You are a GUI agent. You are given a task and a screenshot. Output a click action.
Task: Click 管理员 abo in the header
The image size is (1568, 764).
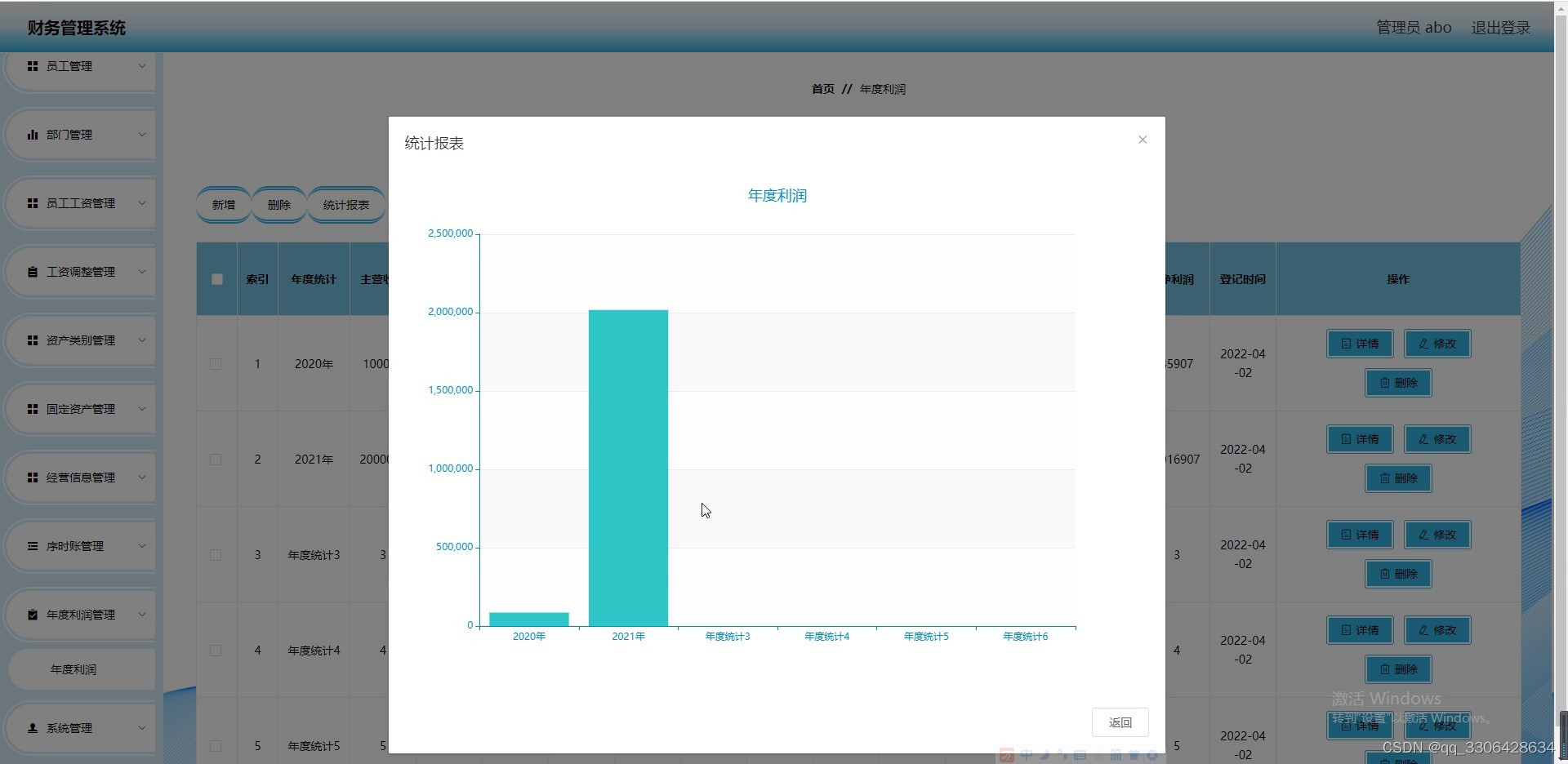(1414, 28)
